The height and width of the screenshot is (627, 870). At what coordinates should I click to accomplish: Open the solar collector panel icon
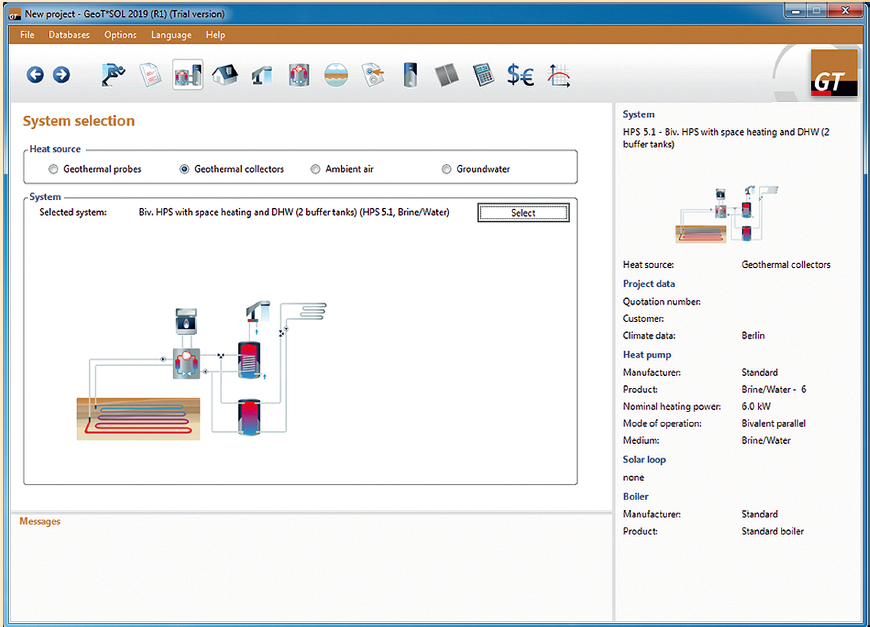pyautogui.click(x=446, y=75)
